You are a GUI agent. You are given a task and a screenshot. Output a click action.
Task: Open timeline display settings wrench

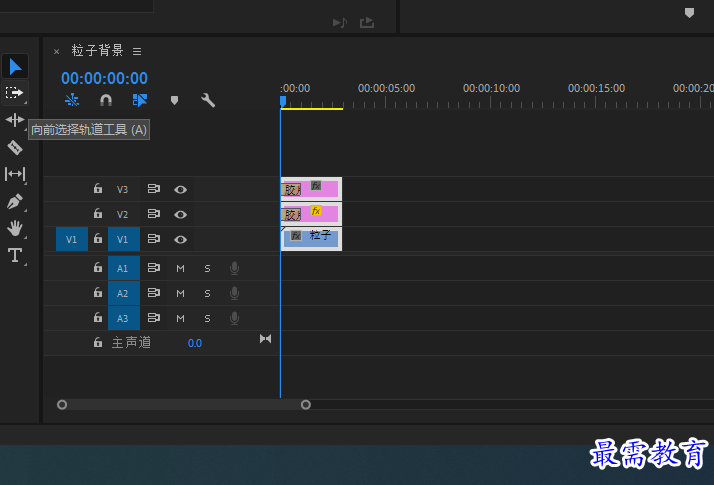point(208,100)
